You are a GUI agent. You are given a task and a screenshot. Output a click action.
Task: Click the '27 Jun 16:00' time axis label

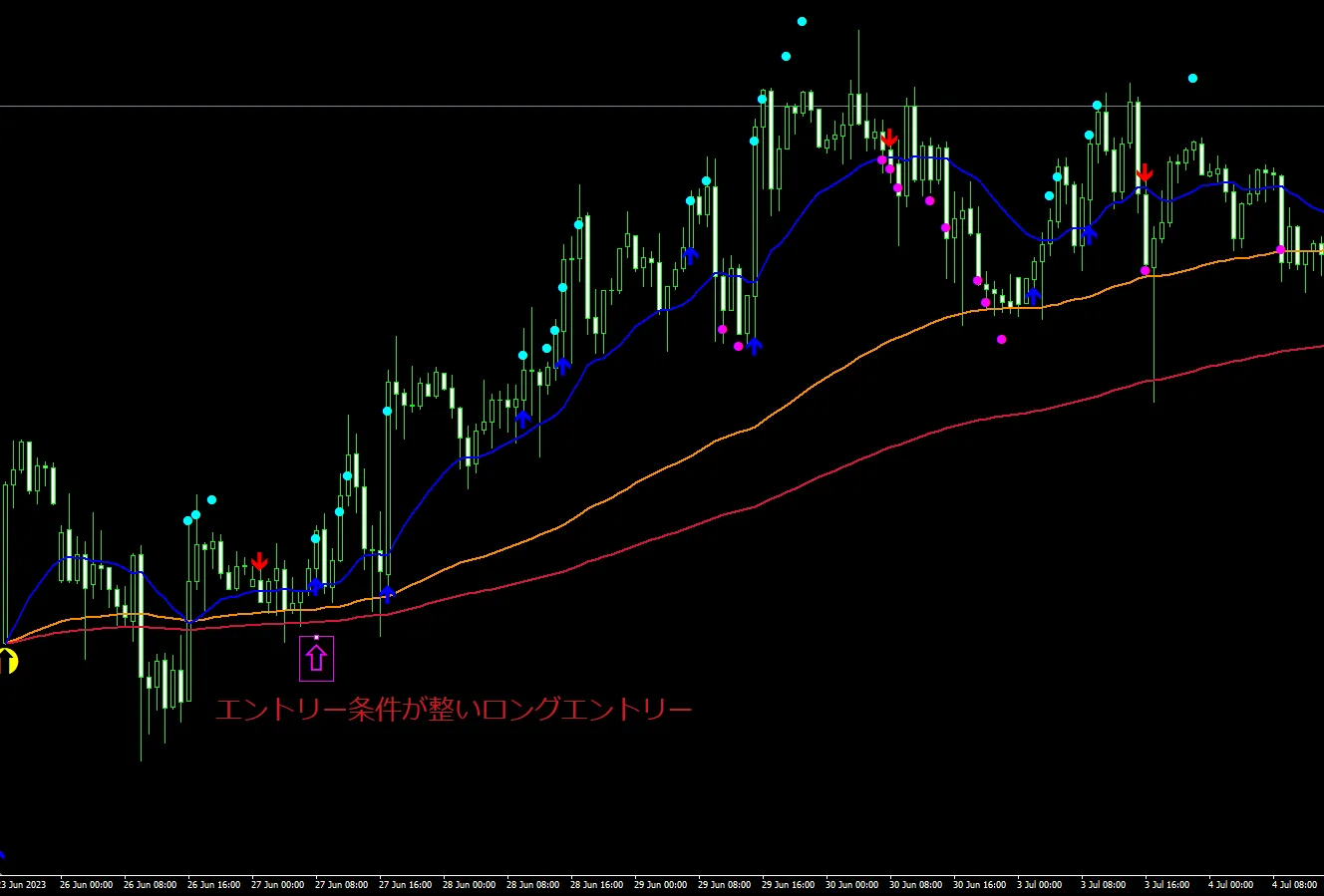click(405, 884)
